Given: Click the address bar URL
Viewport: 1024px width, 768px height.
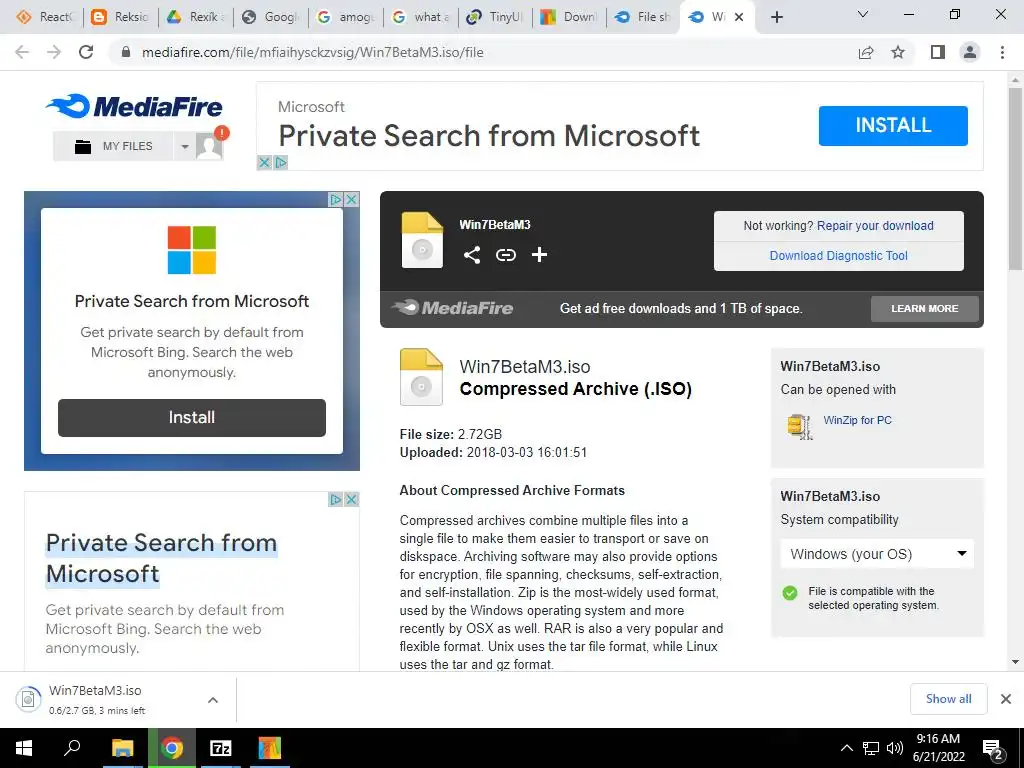Looking at the screenshot, I should point(312,52).
